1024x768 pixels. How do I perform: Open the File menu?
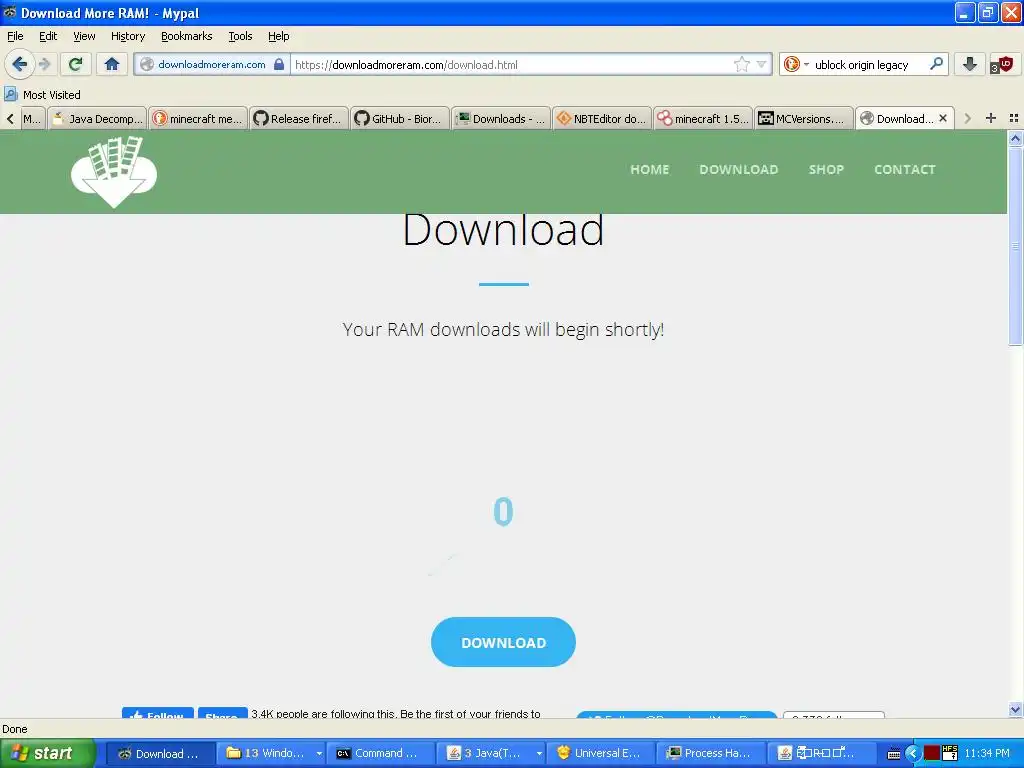pyautogui.click(x=15, y=36)
